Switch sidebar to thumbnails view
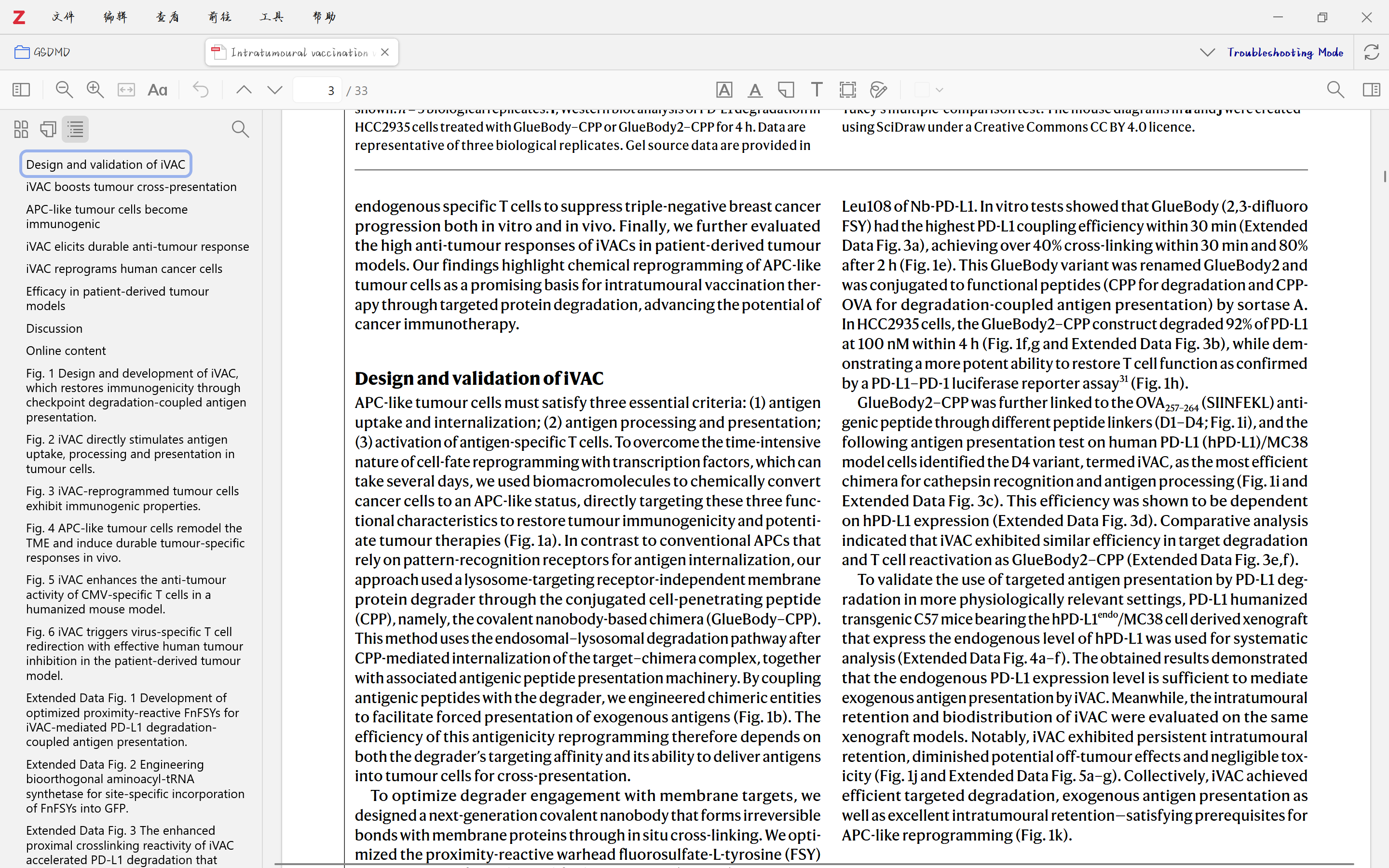The width and height of the screenshot is (1389, 868). click(x=21, y=129)
